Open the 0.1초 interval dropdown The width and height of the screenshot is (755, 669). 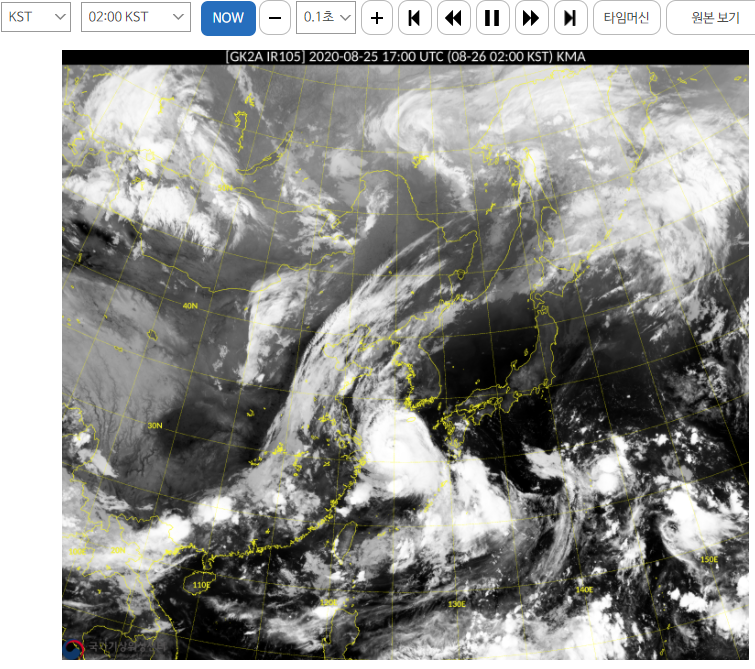[x=327, y=18]
